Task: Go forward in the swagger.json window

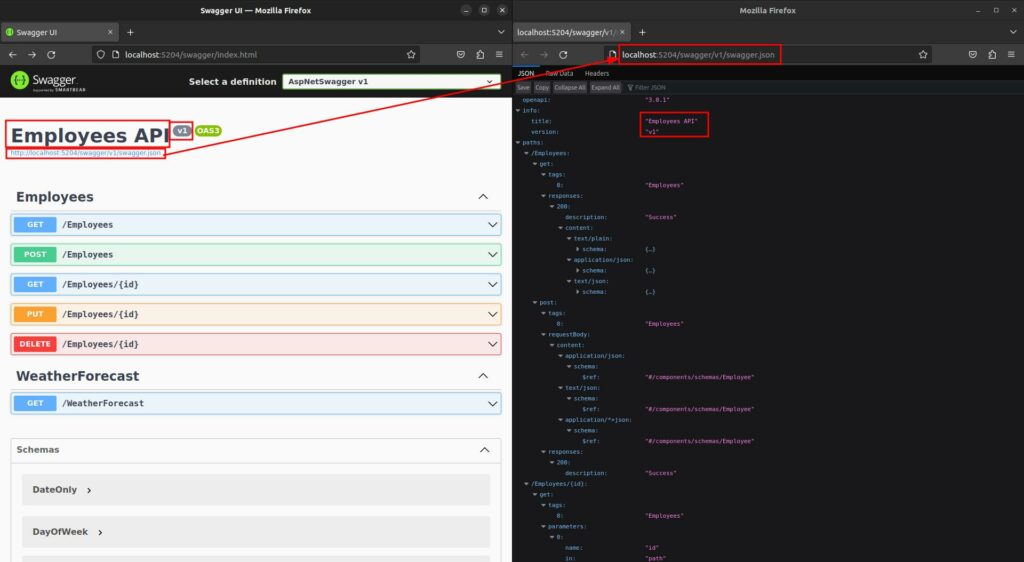Action: (x=544, y=55)
